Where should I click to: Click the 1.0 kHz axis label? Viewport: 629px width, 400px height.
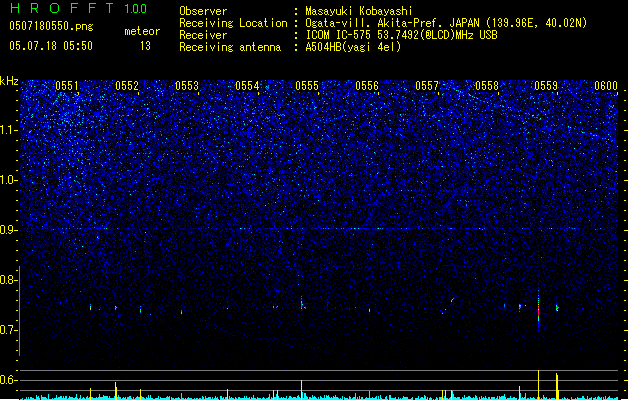point(9,180)
